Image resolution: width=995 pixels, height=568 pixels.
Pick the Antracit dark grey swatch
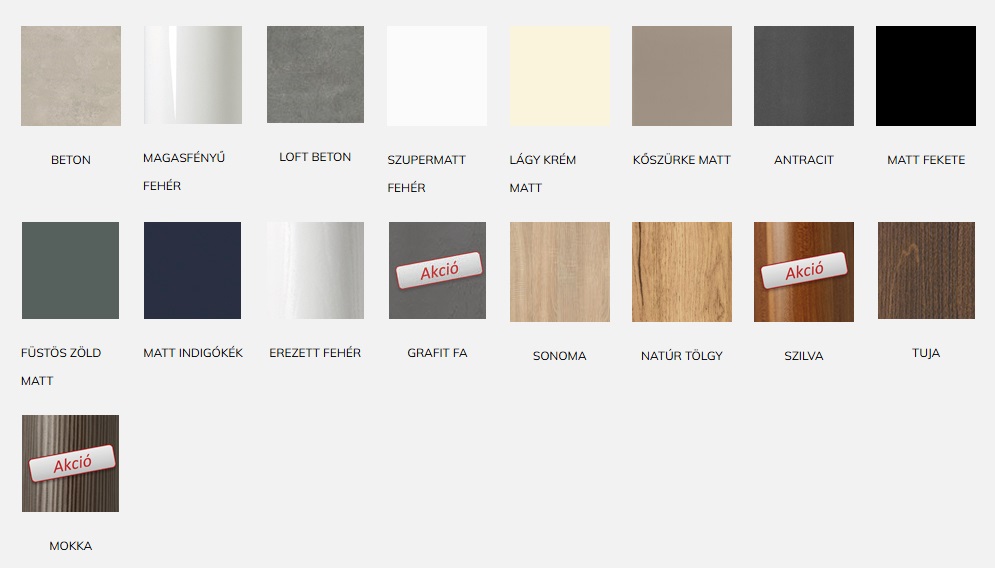804,76
